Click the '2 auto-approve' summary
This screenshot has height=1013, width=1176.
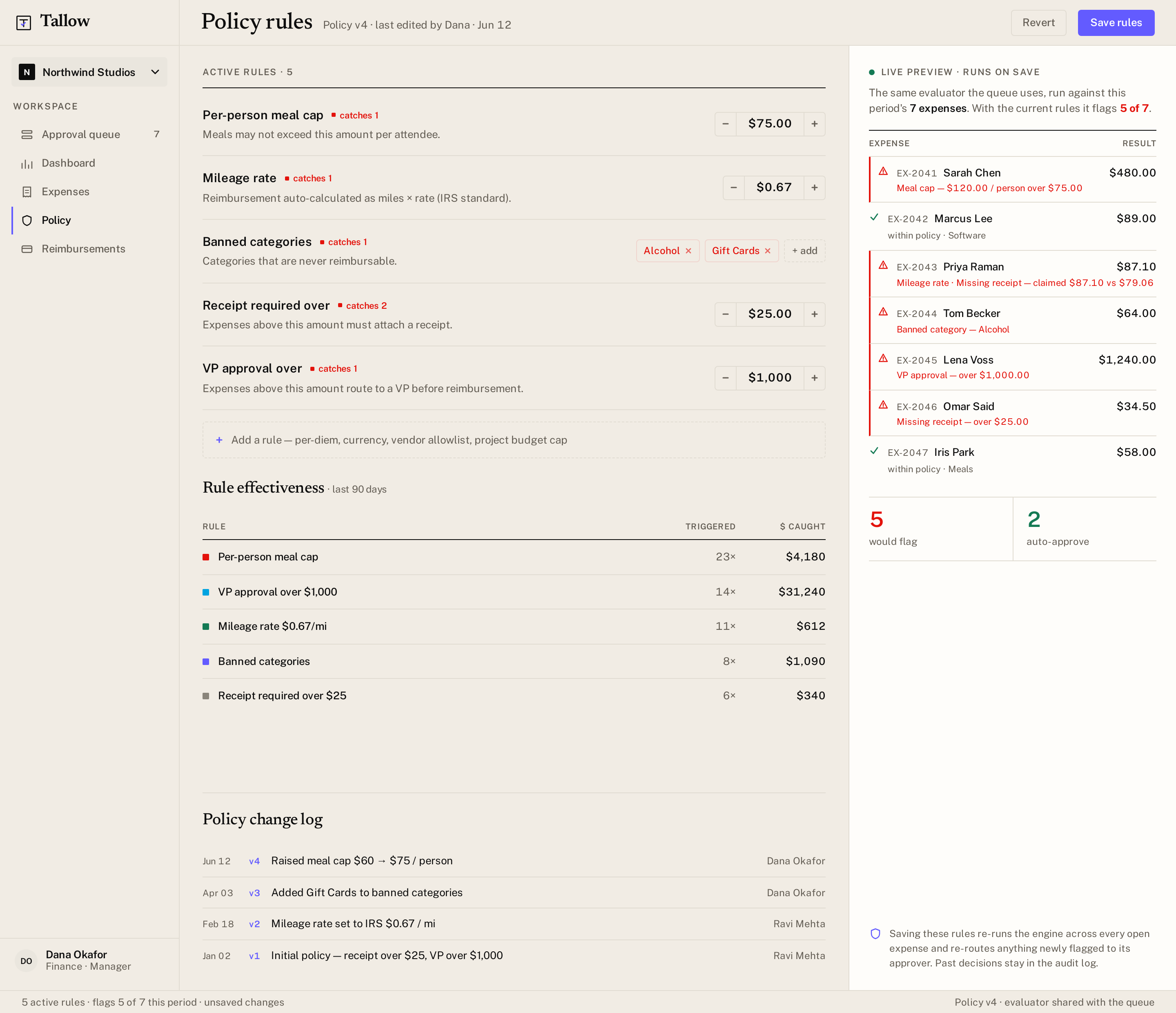(1085, 529)
